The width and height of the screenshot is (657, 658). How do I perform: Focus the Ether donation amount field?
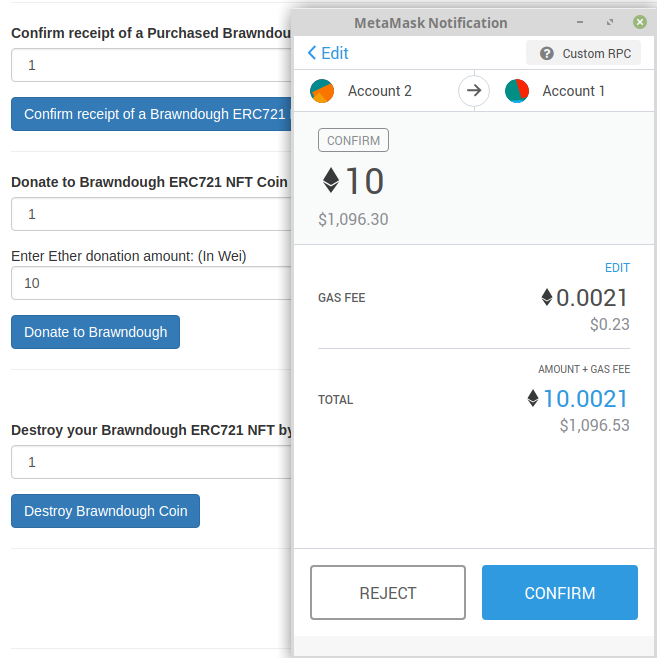click(151, 283)
